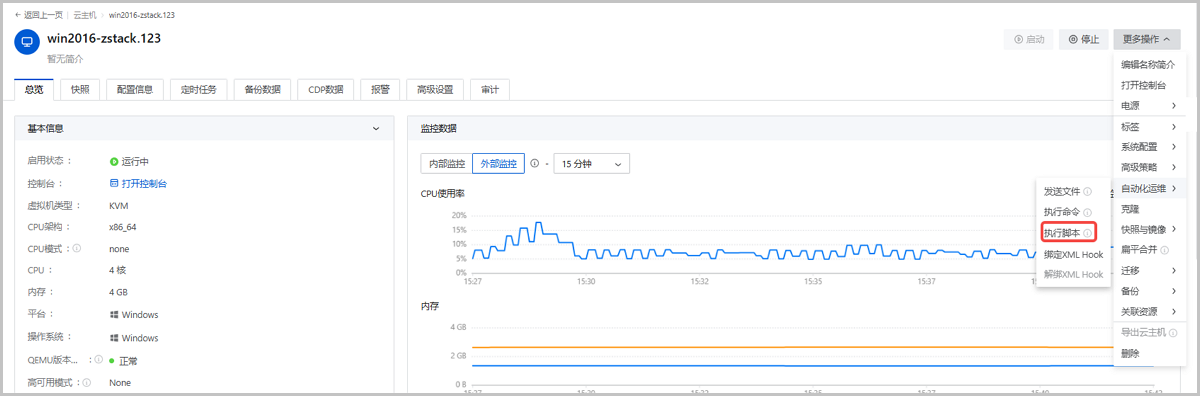Switch to 外部监控 monitoring mode
Viewport: 1200px width, 396px height.
(x=498, y=164)
